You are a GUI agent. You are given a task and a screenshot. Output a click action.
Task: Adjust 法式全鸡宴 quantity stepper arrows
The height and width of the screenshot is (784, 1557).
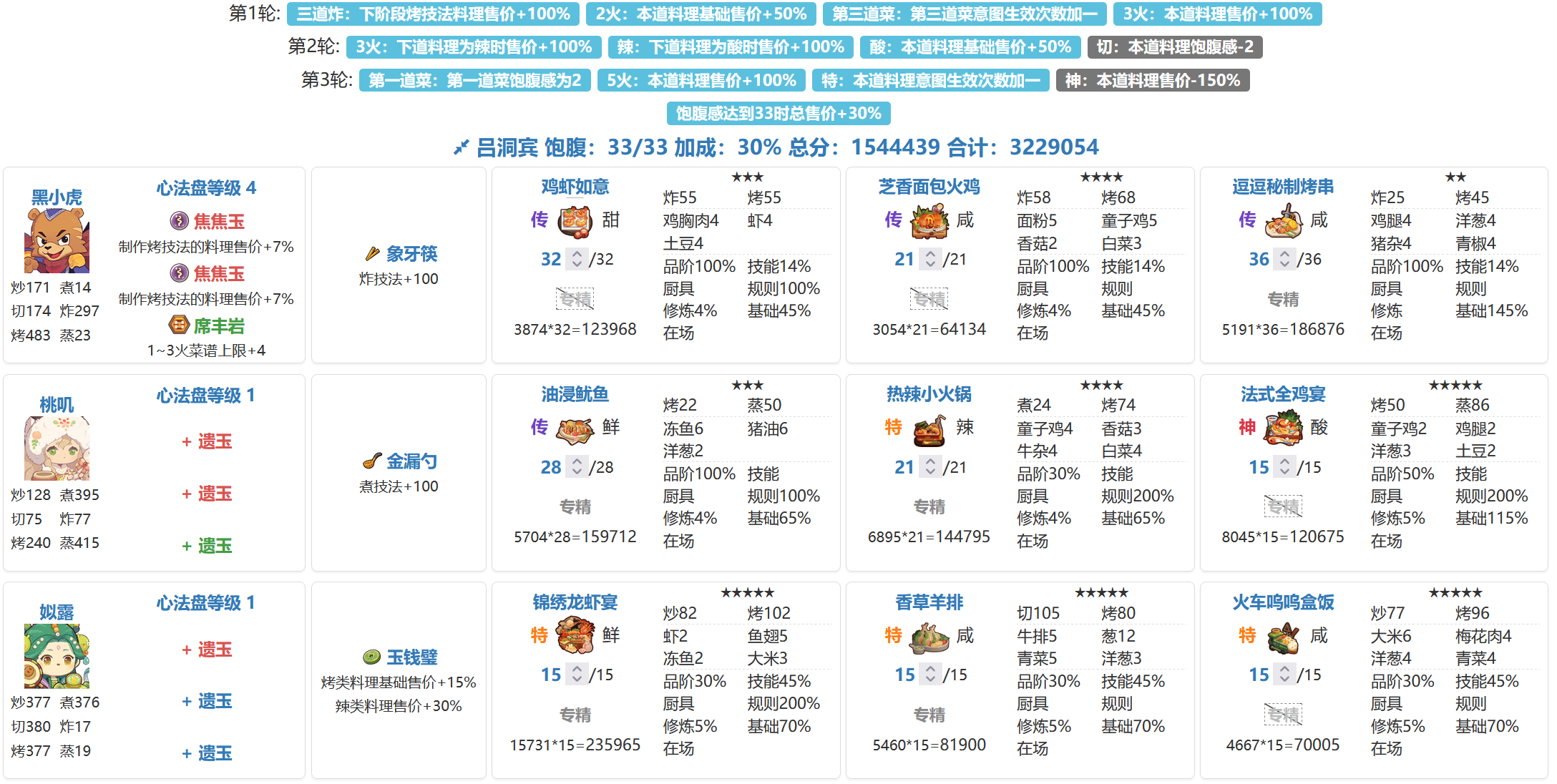click(1284, 467)
